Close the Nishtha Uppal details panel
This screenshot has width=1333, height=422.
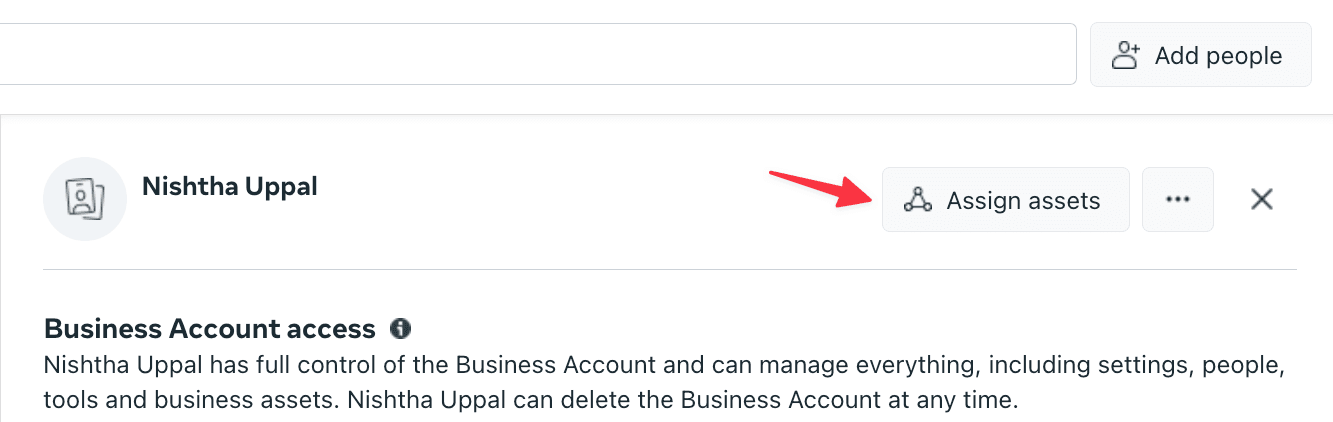(x=1262, y=200)
